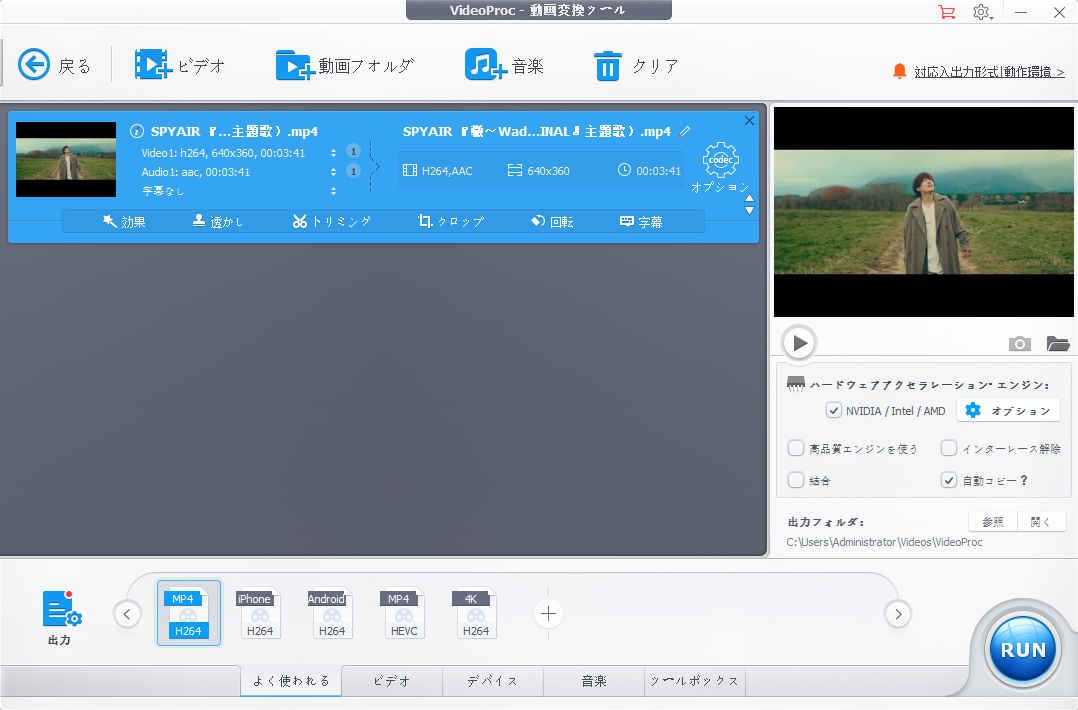Viewport: 1078px width, 710px height.
Task: Switch to the ツールボックス tab
Action: click(695, 681)
